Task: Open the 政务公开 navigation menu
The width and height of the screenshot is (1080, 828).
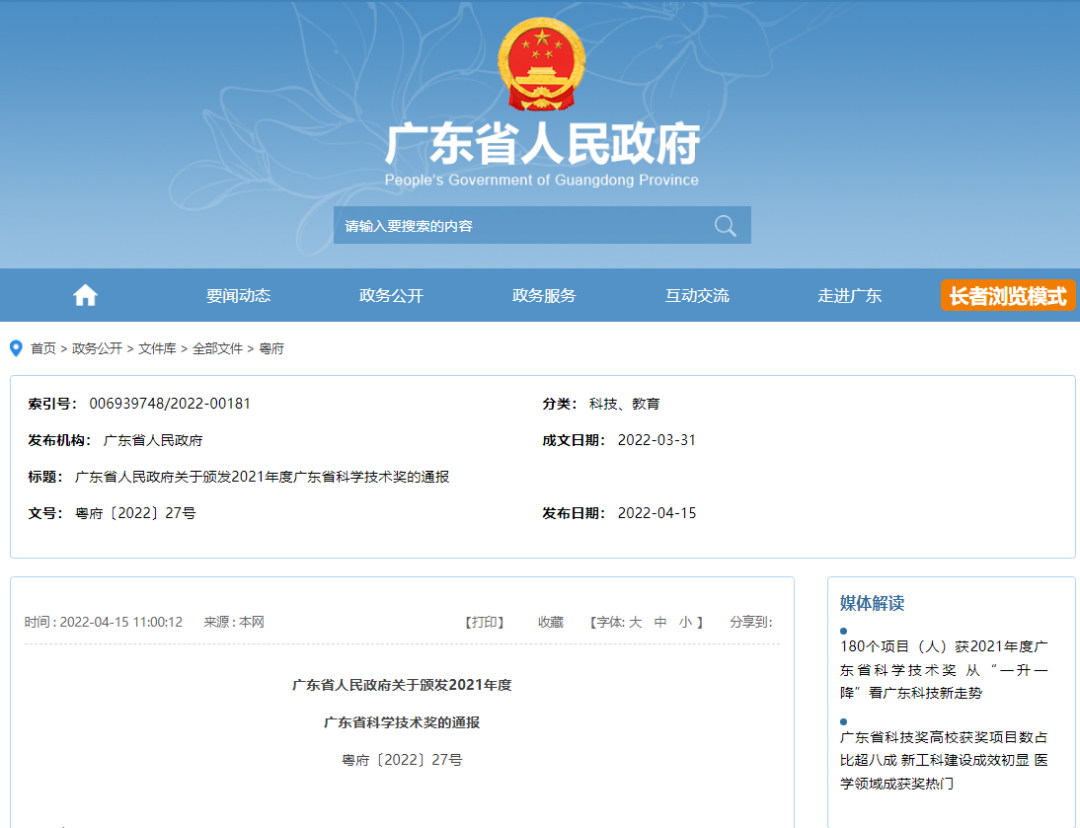Action: pyautogui.click(x=391, y=295)
